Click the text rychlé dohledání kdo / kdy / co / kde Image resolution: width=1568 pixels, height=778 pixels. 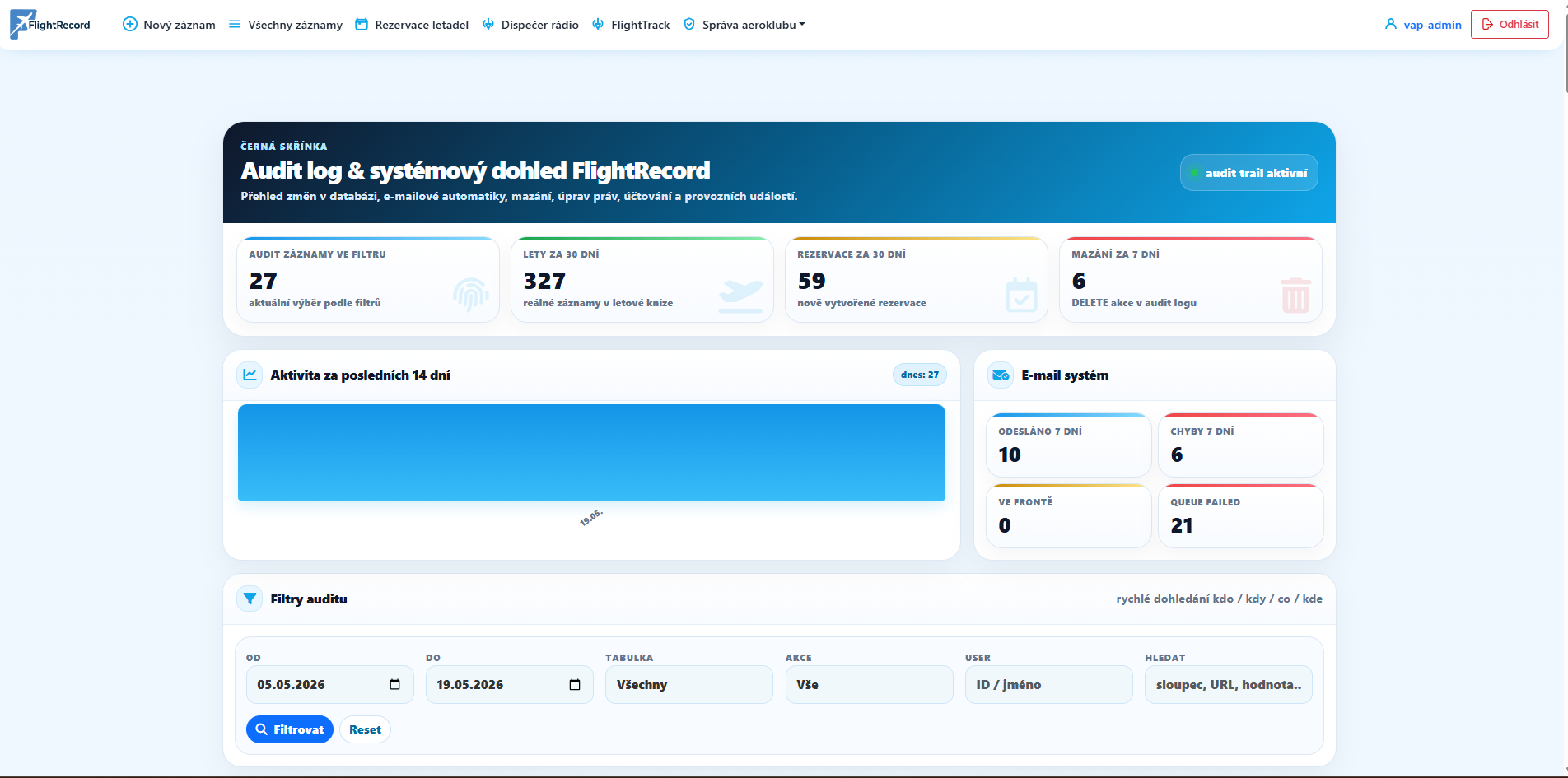click(1219, 599)
